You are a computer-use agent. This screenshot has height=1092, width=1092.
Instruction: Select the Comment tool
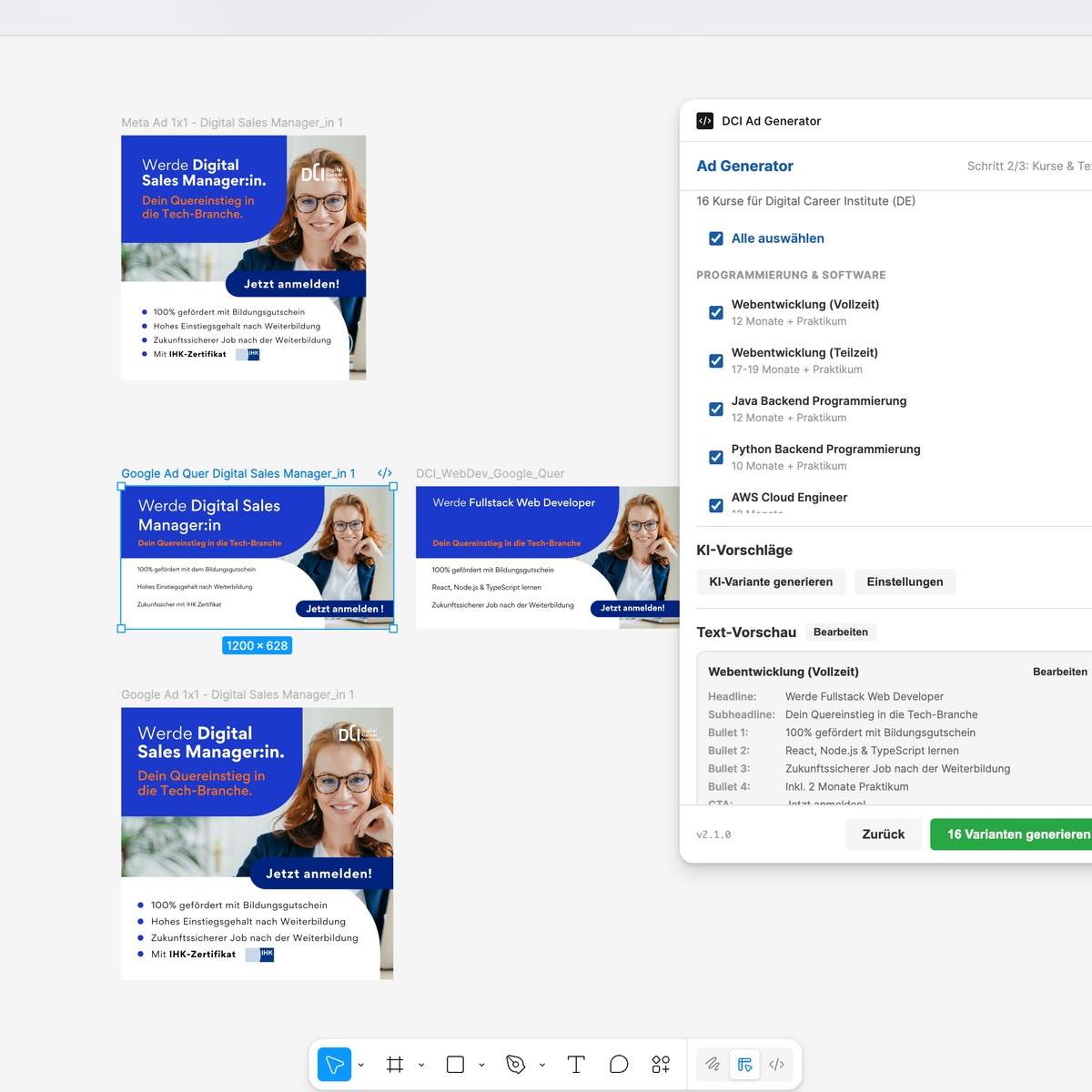coord(619,1064)
